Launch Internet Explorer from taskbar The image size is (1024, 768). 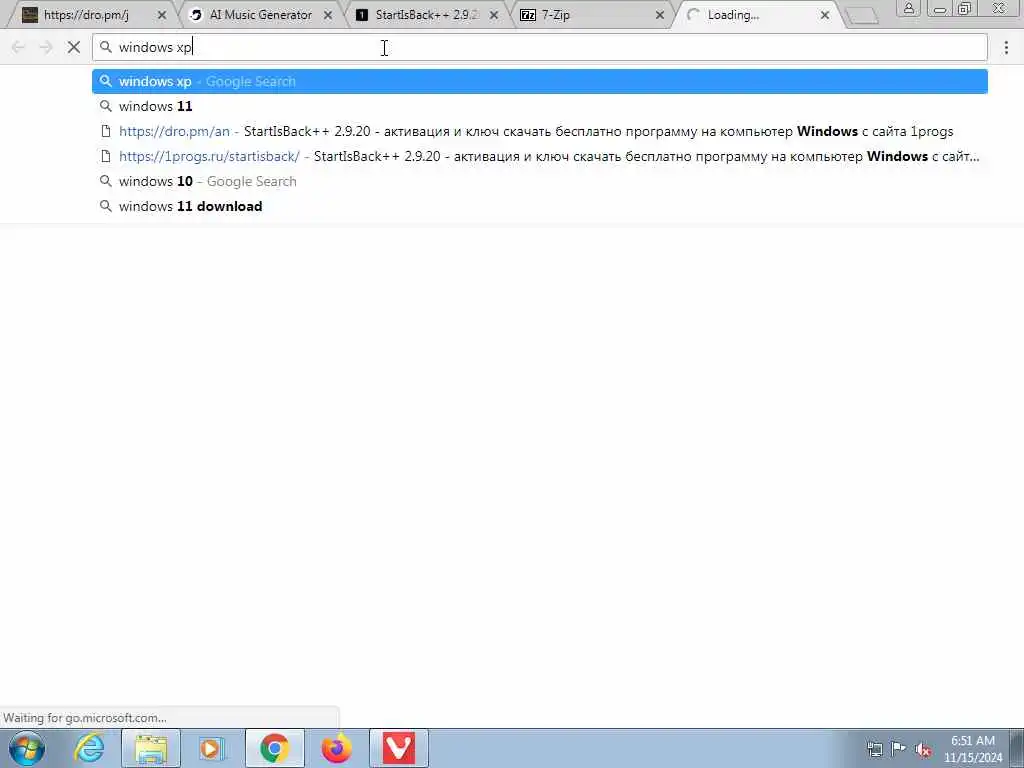point(89,748)
